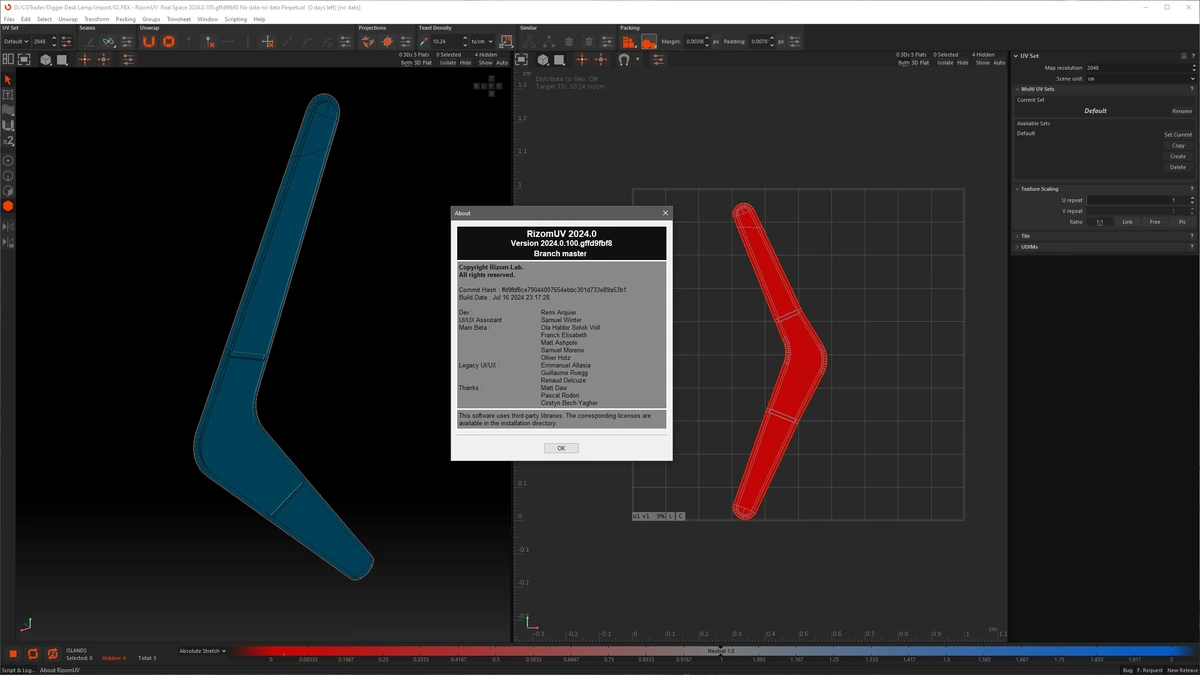Screen dimensions: 1200x675
Task: Click the U repeat value field
Action: point(1135,200)
